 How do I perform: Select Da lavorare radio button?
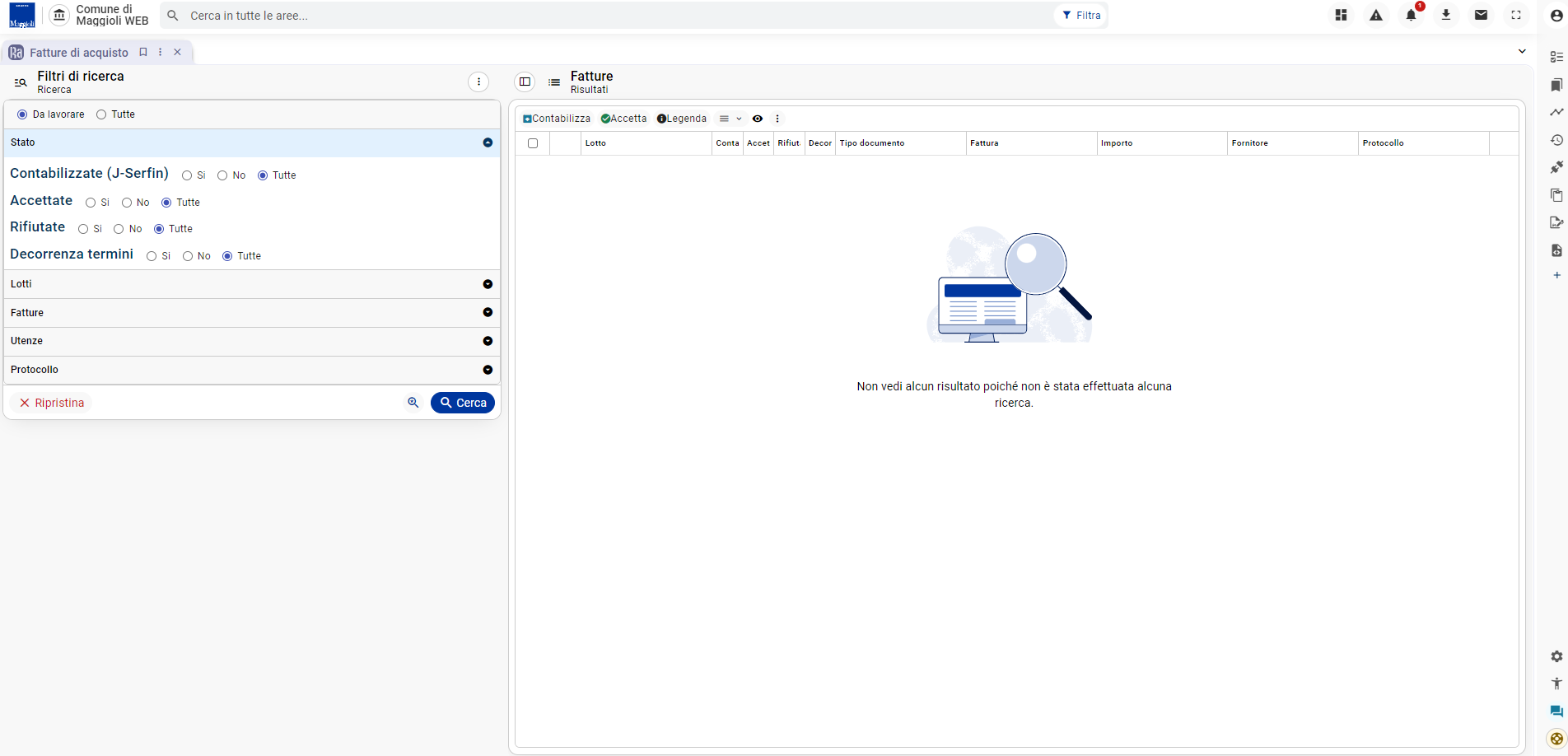pos(22,114)
